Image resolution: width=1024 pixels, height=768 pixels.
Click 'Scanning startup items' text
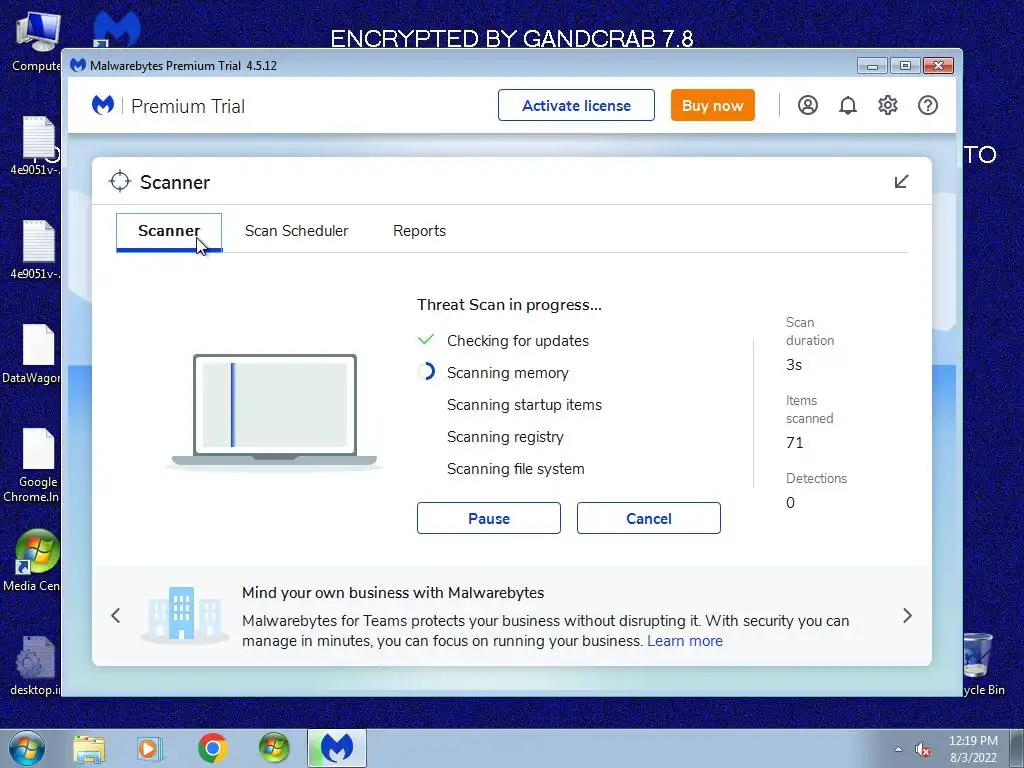coord(524,405)
